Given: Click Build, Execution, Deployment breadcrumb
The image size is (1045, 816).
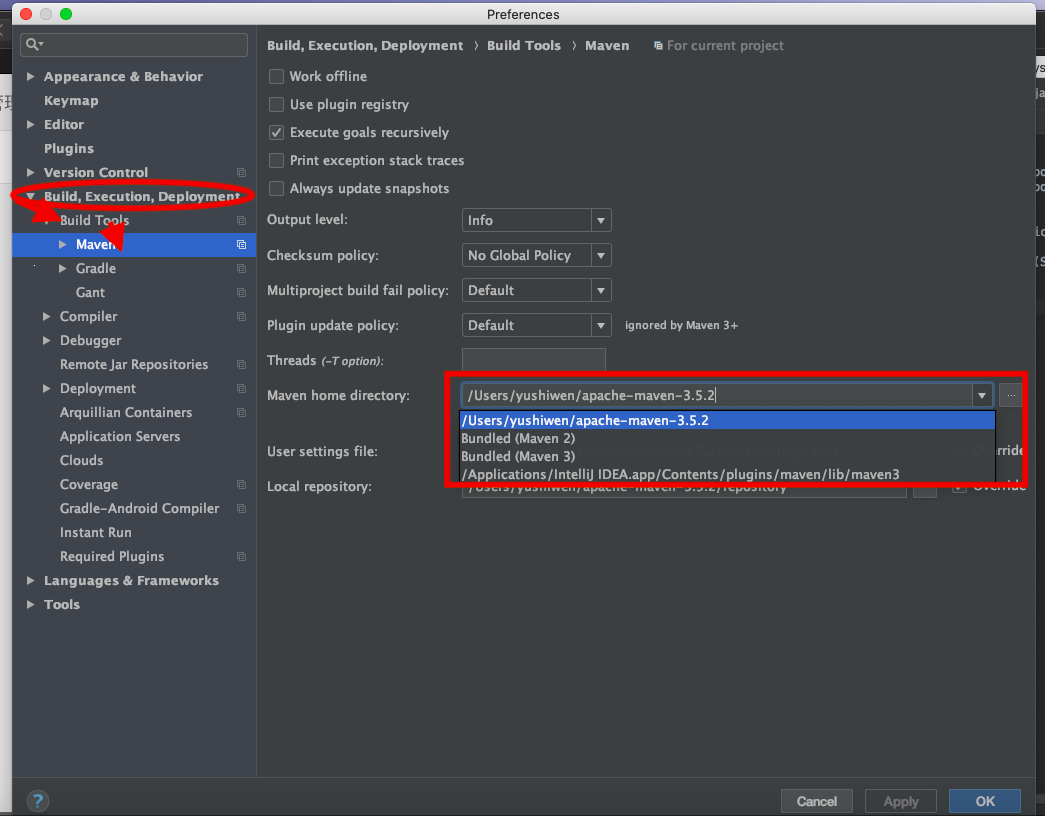Looking at the screenshot, I should [x=365, y=46].
